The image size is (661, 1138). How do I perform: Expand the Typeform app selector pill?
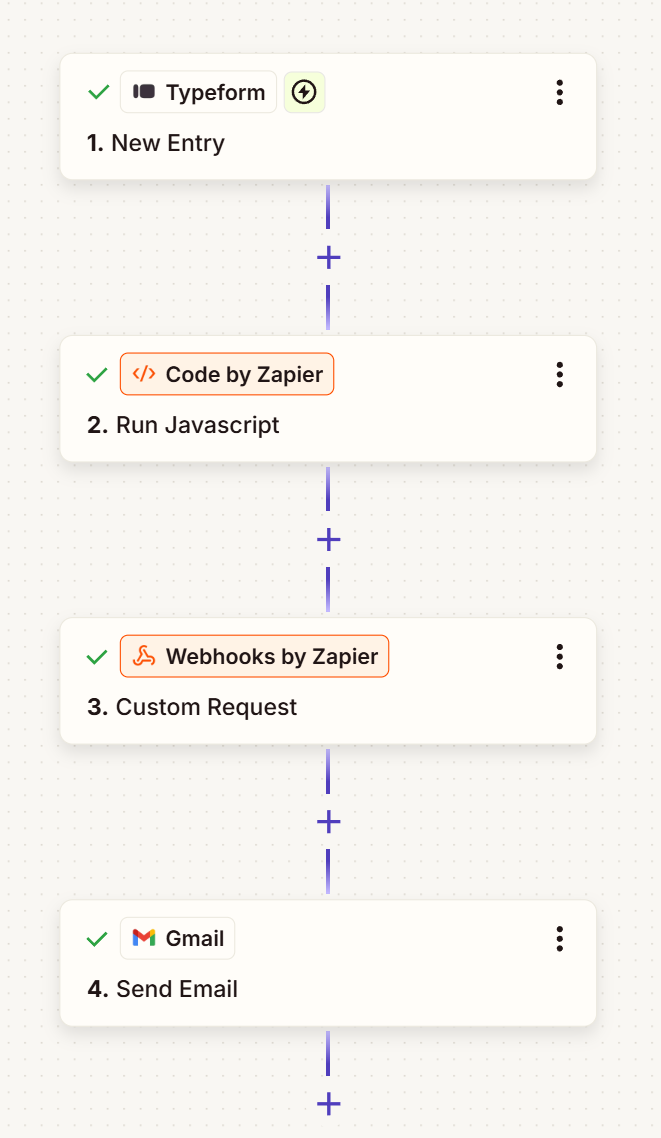click(198, 92)
